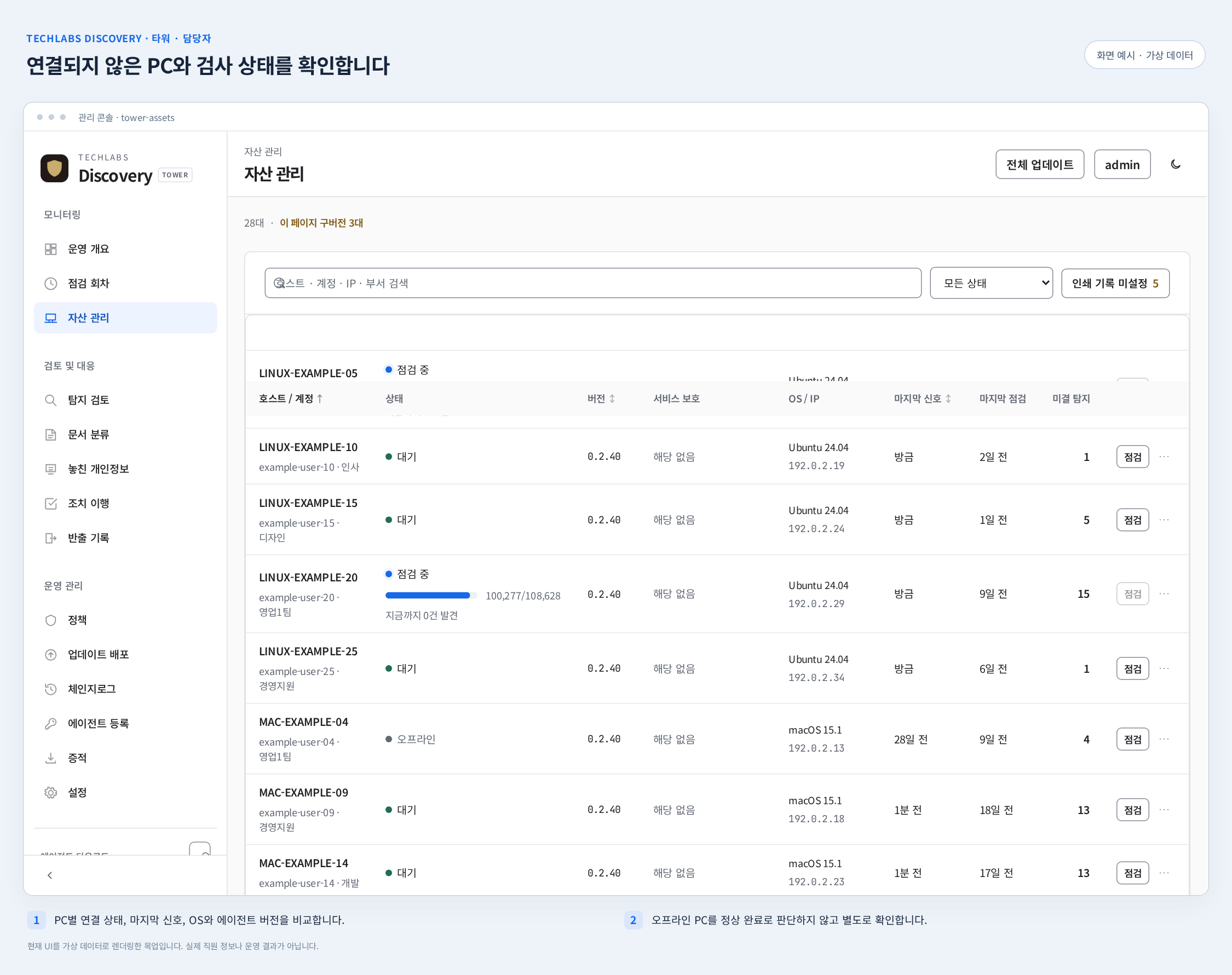Image resolution: width=1232 pixels, height=975 pixels.
Task: Sort by 호스트 / 계정 column
Action: point(291,399)
